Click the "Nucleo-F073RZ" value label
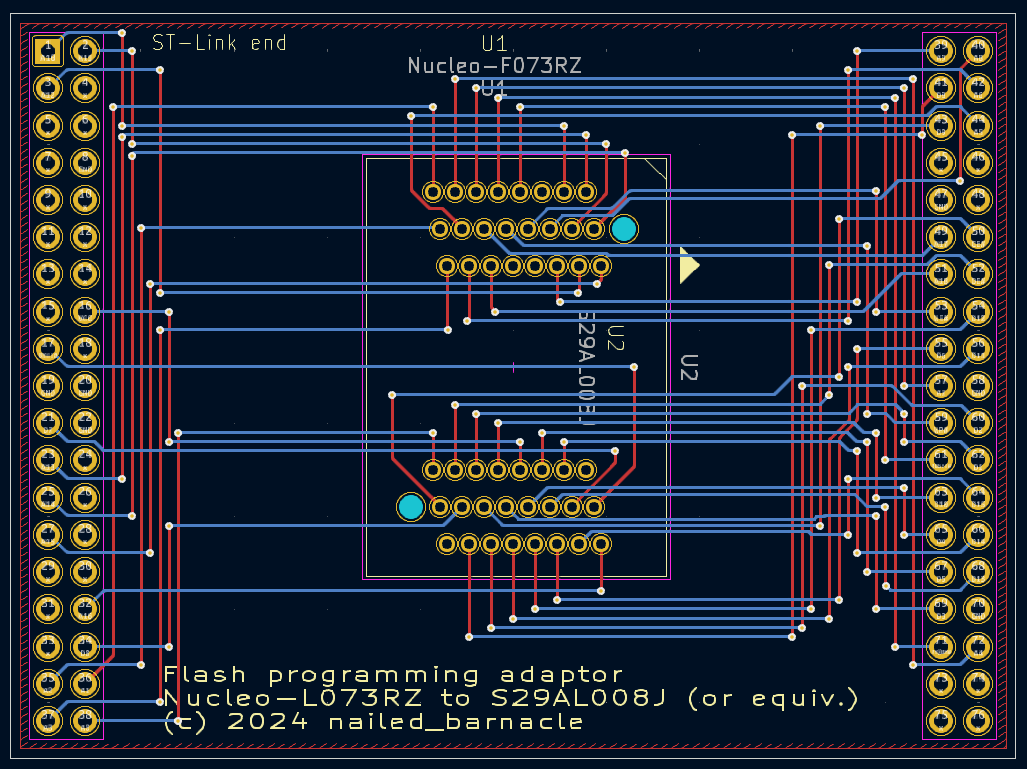The image size is (1027, 769). pyautogui.click(x=494, y=66)
